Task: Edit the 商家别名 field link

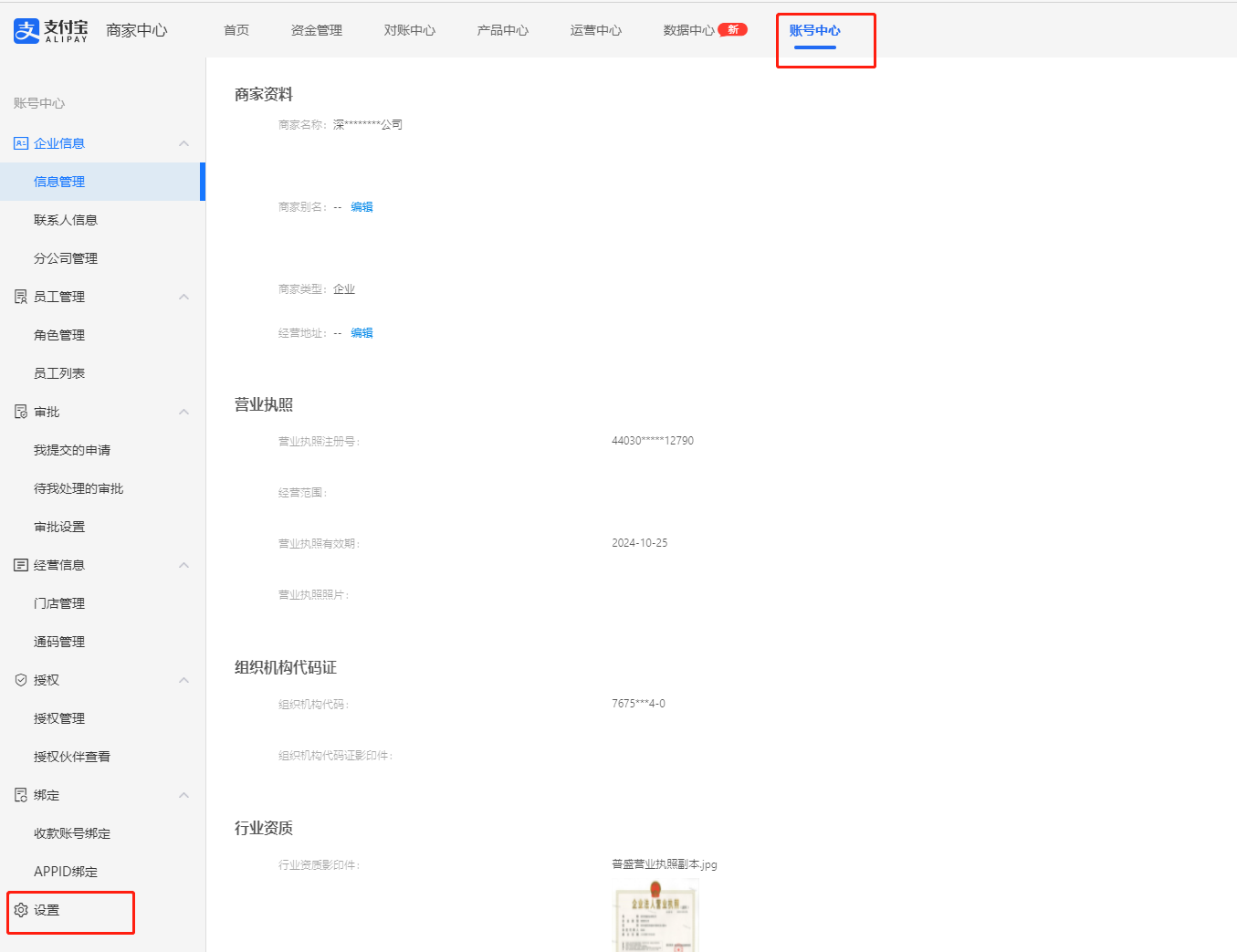Action: (362, 207)
